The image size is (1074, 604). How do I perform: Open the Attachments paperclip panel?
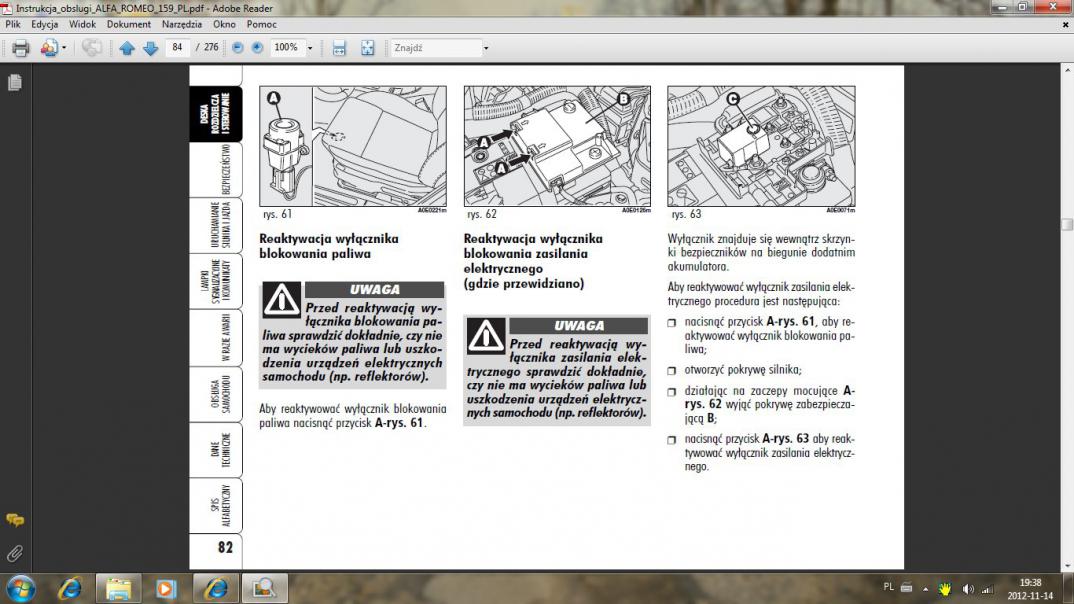(14, 553)
